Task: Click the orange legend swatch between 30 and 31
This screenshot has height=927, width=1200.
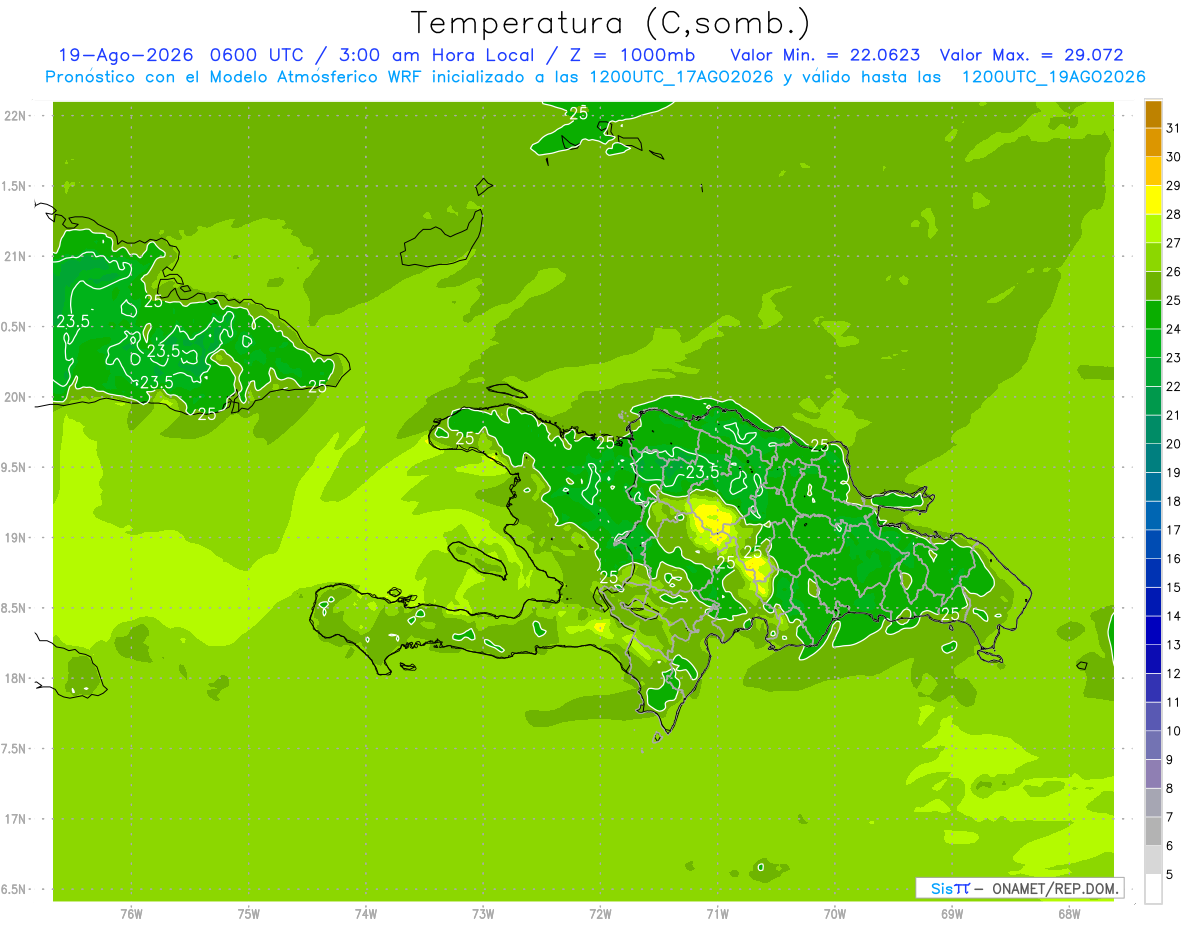Action: 1153,143
